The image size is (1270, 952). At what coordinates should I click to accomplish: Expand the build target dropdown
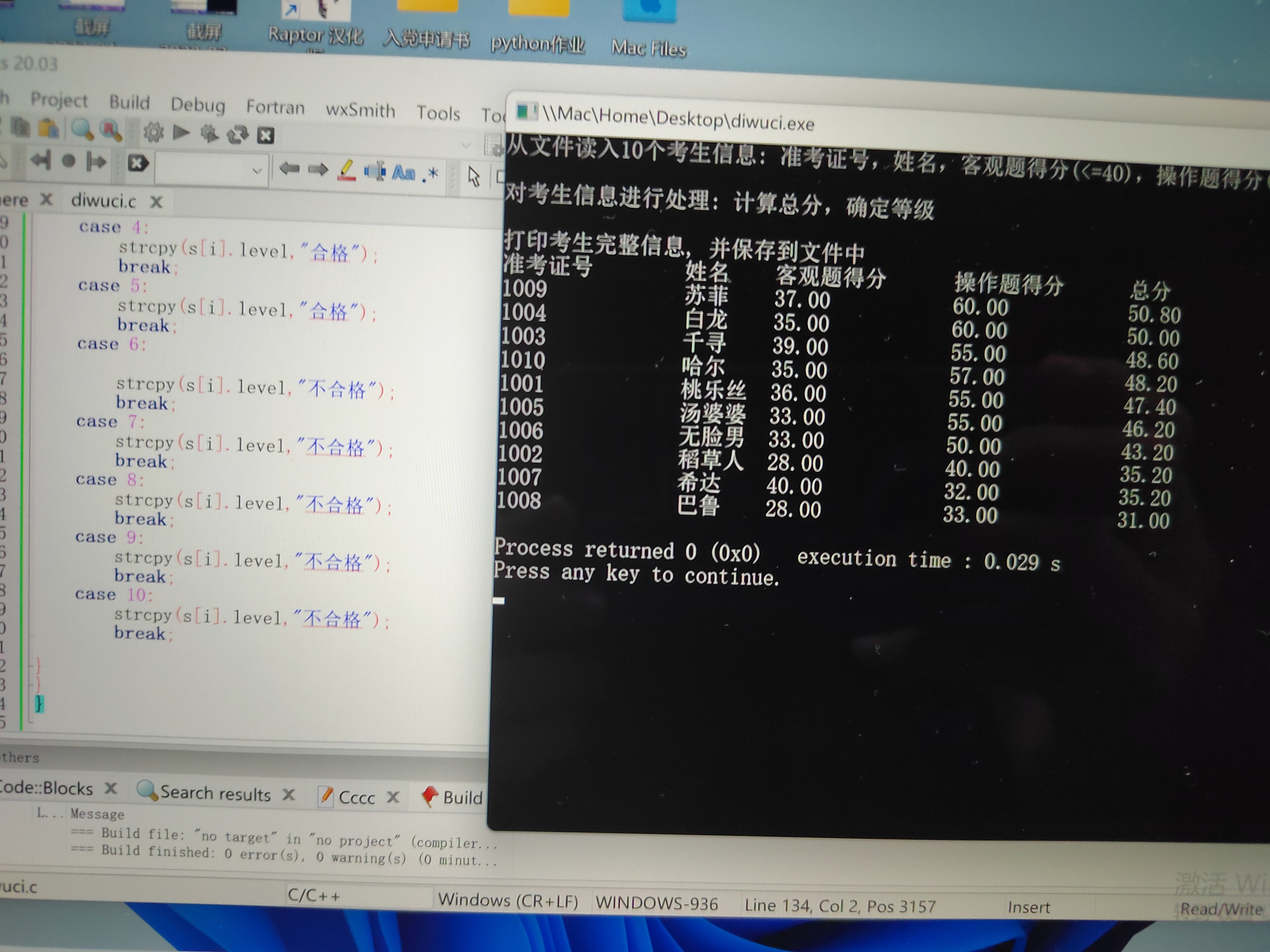point(466,145)
